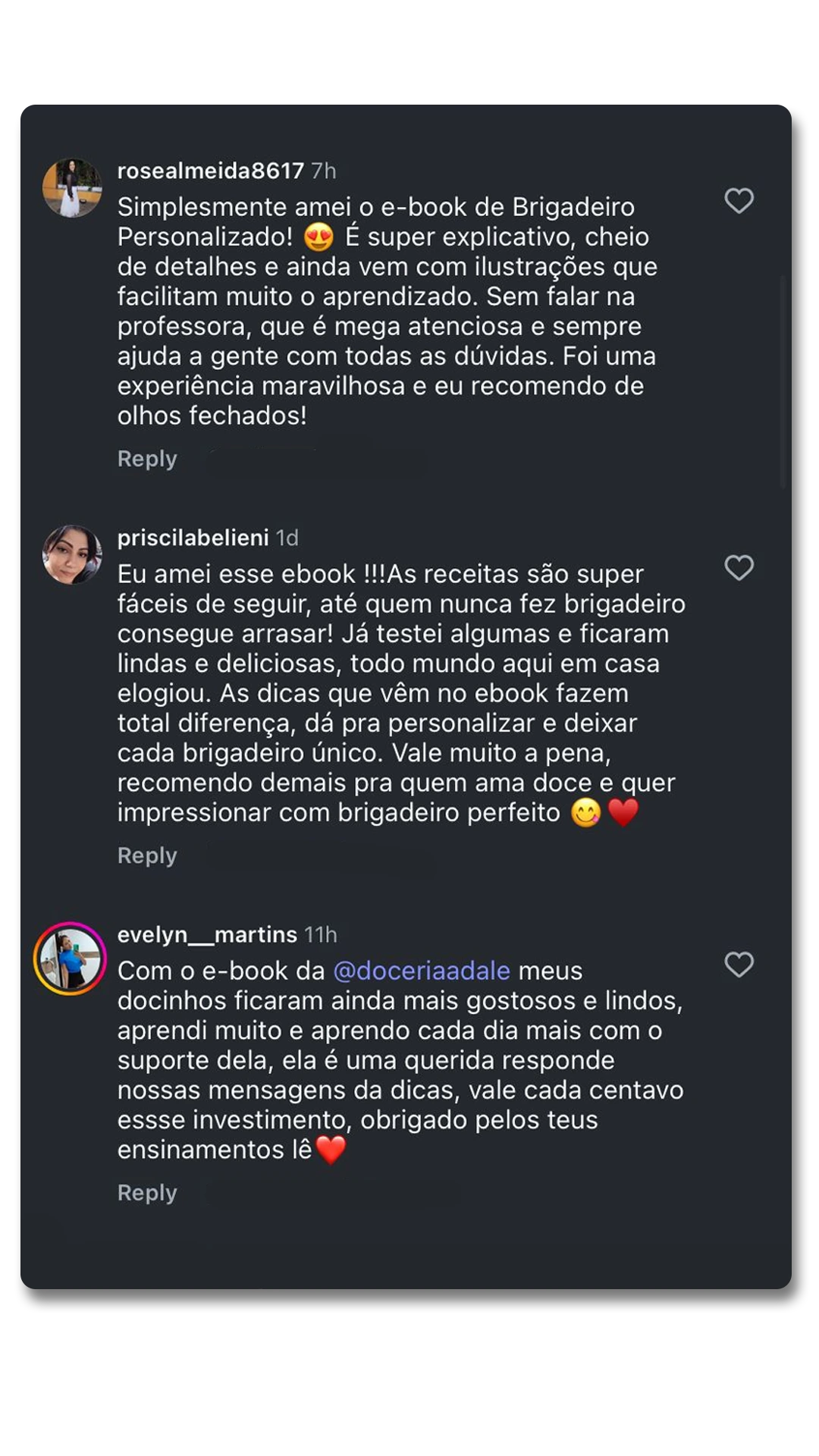Open the rosealmeida8617 username link
The width and height of the screenshot is (819, 1456).
click(210, 171)
